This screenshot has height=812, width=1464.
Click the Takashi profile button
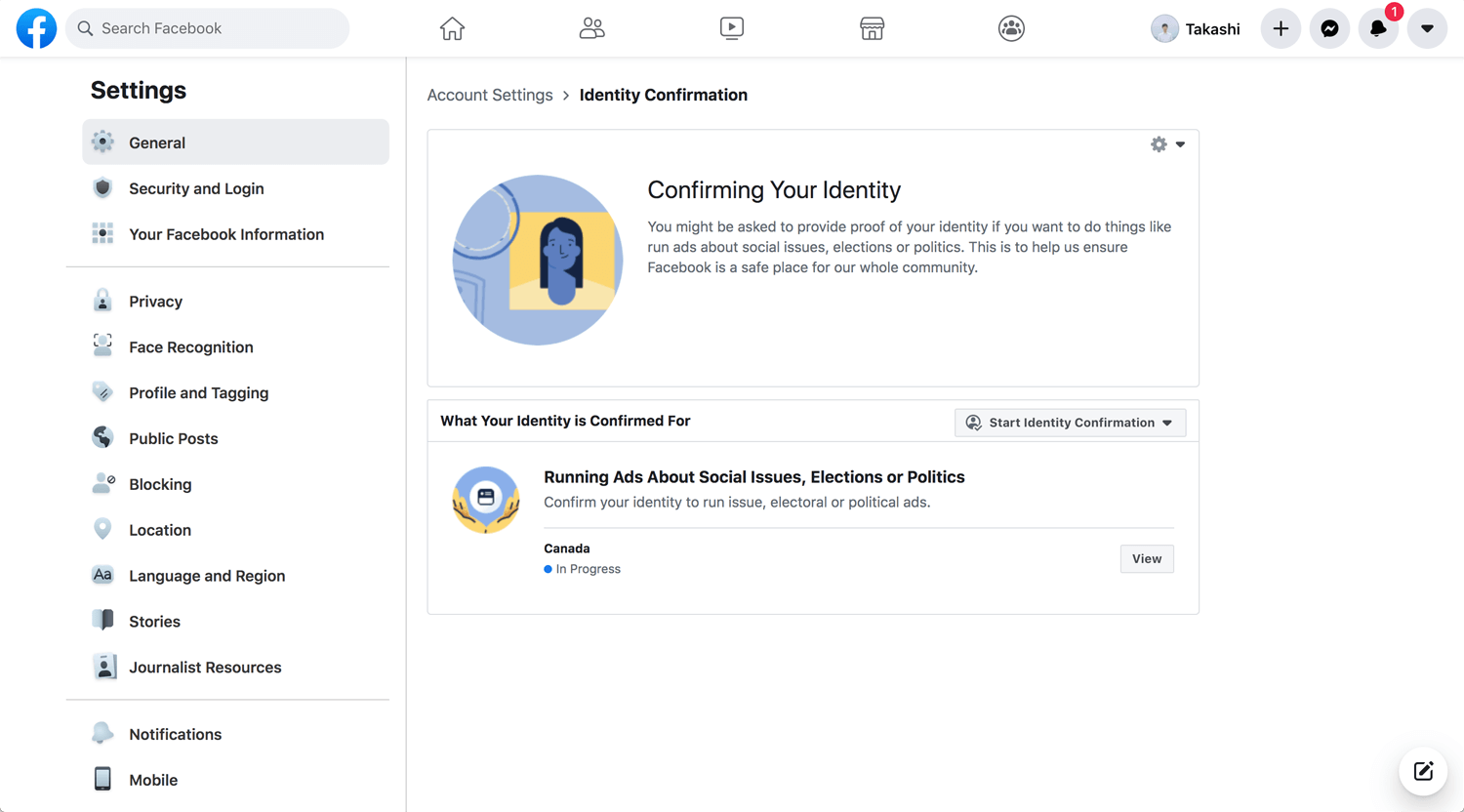coord(1196,28)
